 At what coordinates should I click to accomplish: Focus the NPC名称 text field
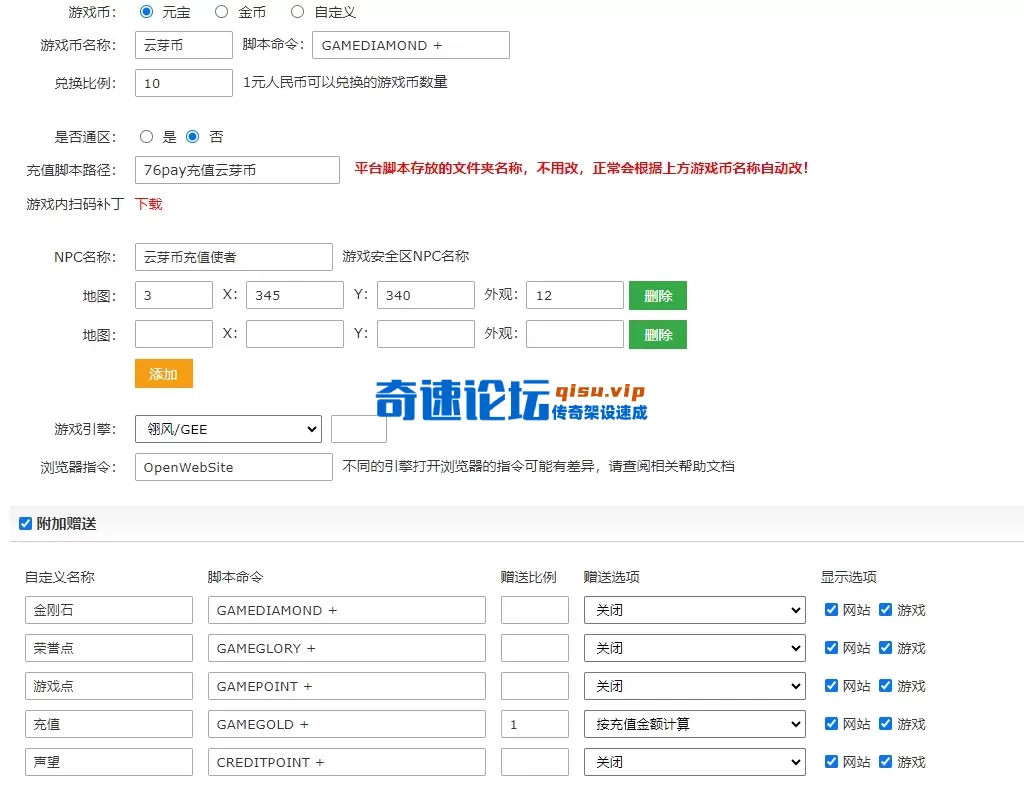pos(233,257)
